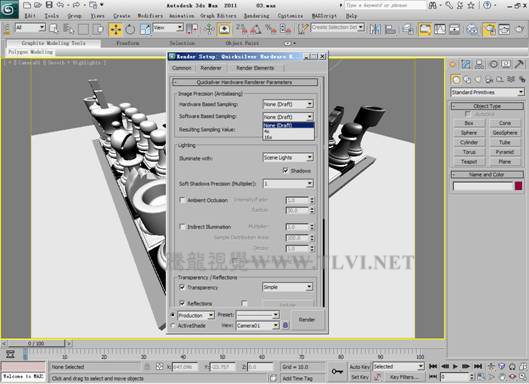Viewport: 529px width, 384px height.
Task: Click the Mirror tool icon in the toolbar
Action: coord(375,30)
